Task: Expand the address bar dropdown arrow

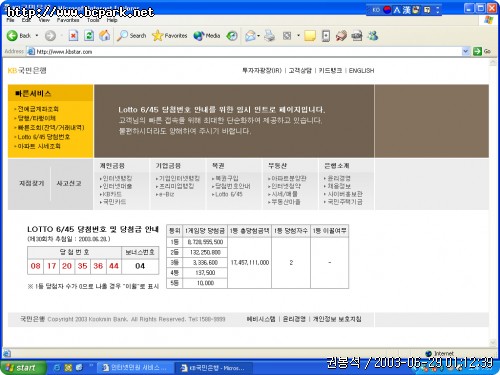Action: (x=466, y=51)
